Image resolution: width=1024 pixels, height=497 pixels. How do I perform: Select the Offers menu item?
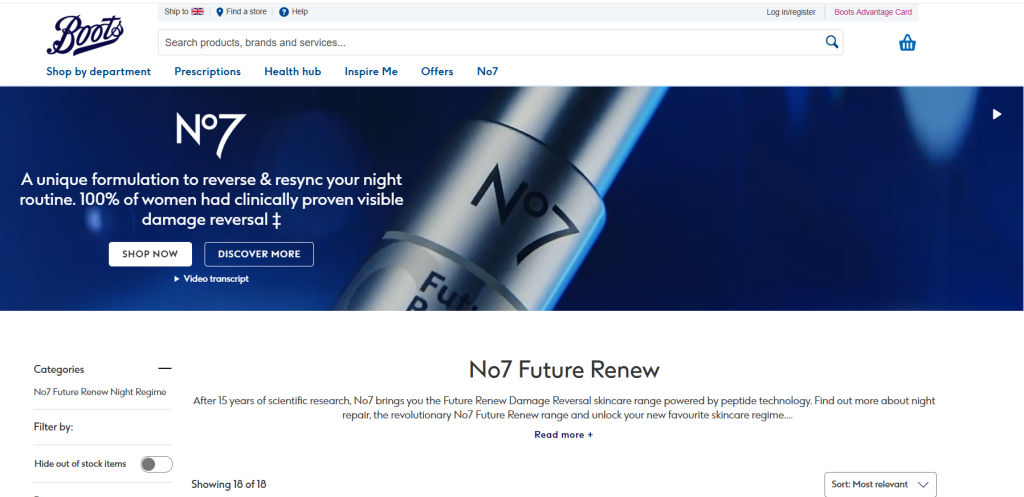point(437,72)
